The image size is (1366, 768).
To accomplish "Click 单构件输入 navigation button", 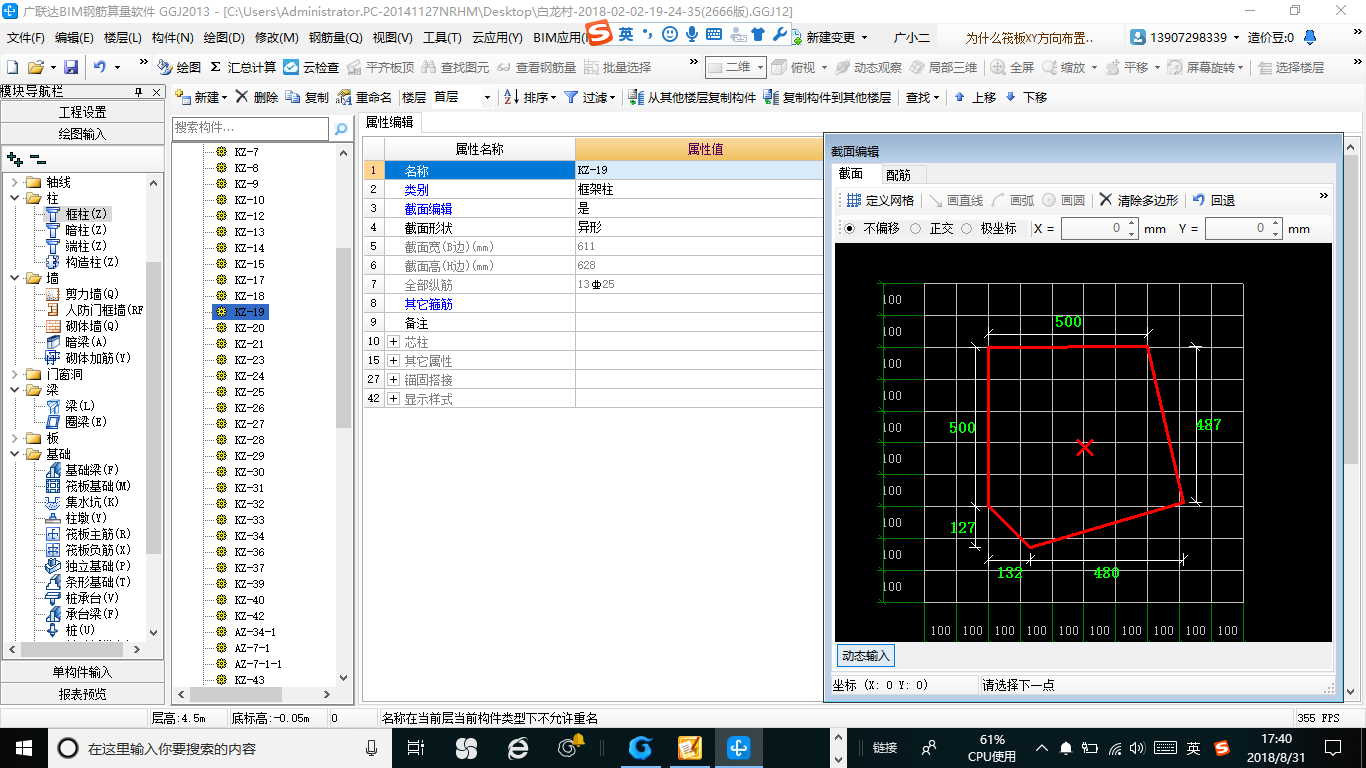I will (x=82, y=672).
